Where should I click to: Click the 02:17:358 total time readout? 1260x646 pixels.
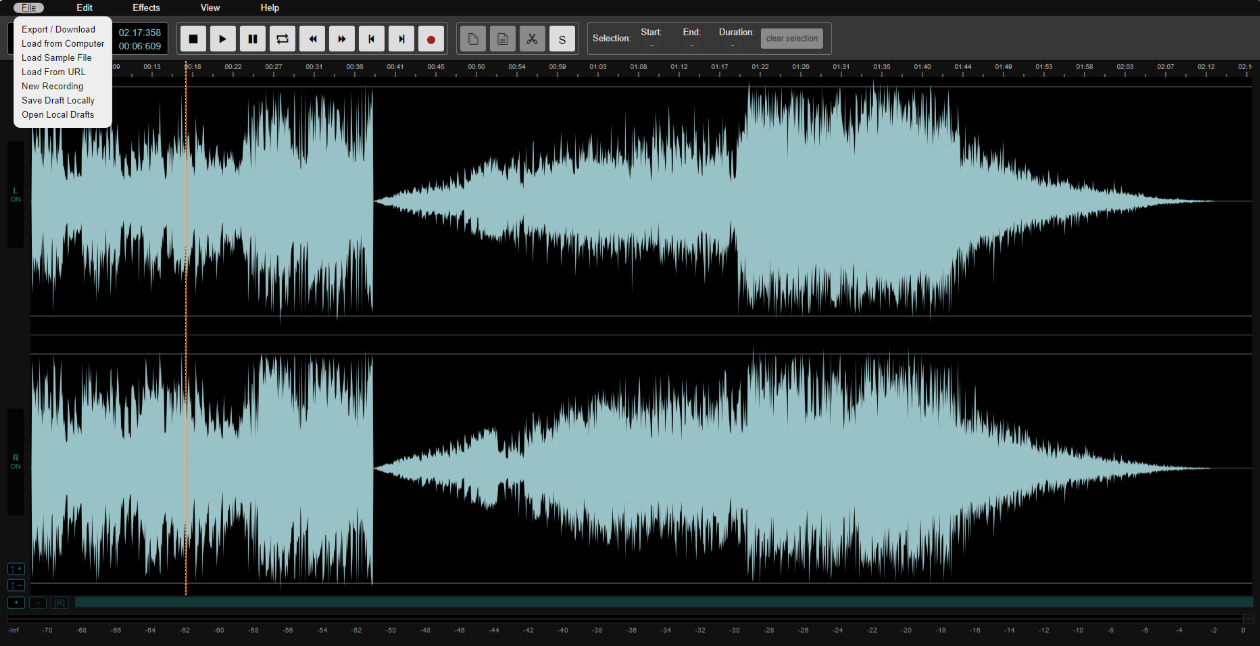140,32
